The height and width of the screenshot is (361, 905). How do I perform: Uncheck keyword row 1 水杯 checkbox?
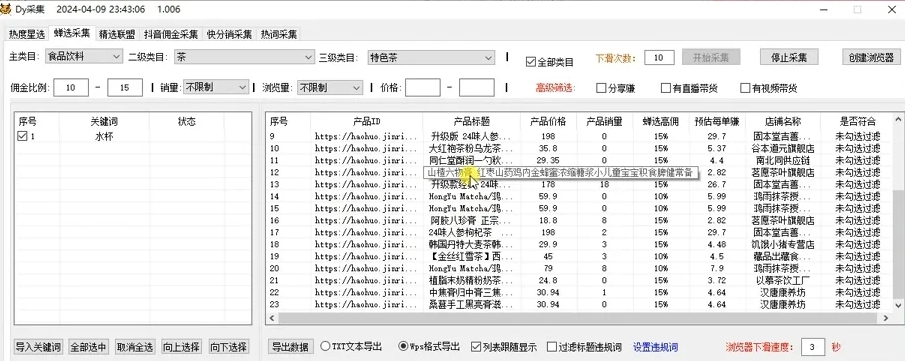pos(23,136)
